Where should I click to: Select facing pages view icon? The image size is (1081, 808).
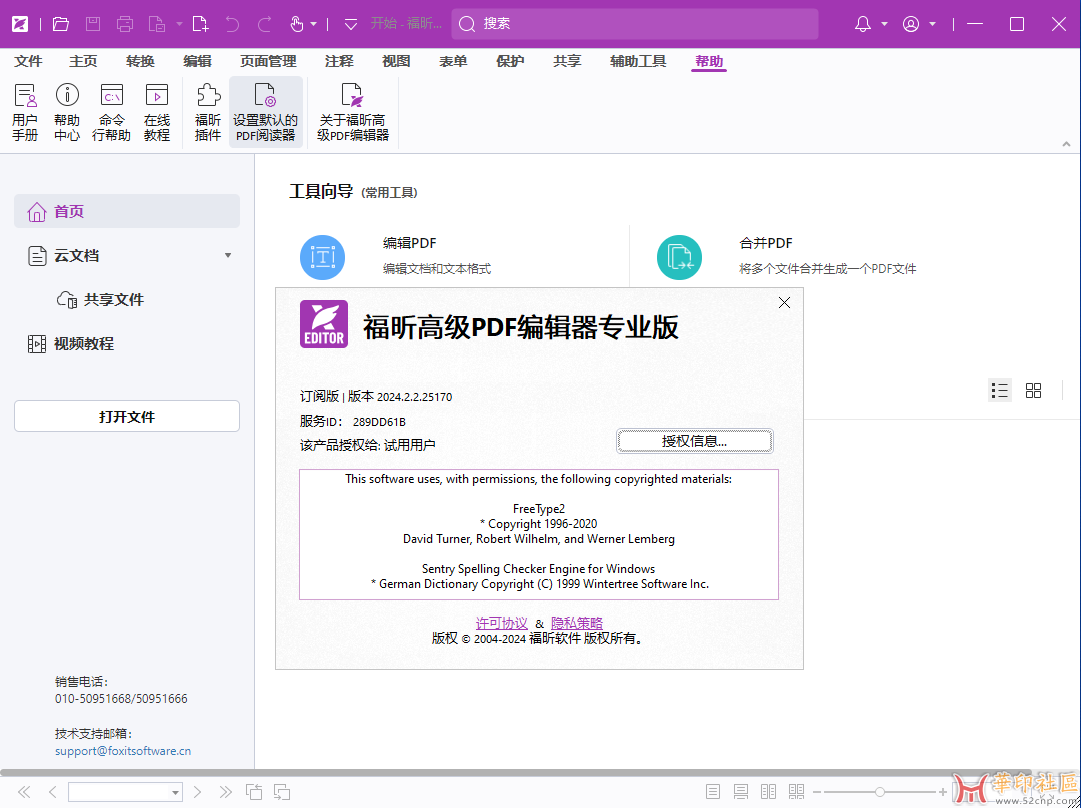point(769,791)
